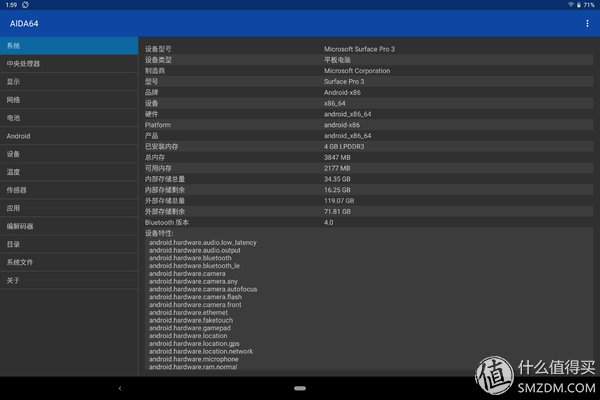Open the 编解码器 section

point(69,226)
